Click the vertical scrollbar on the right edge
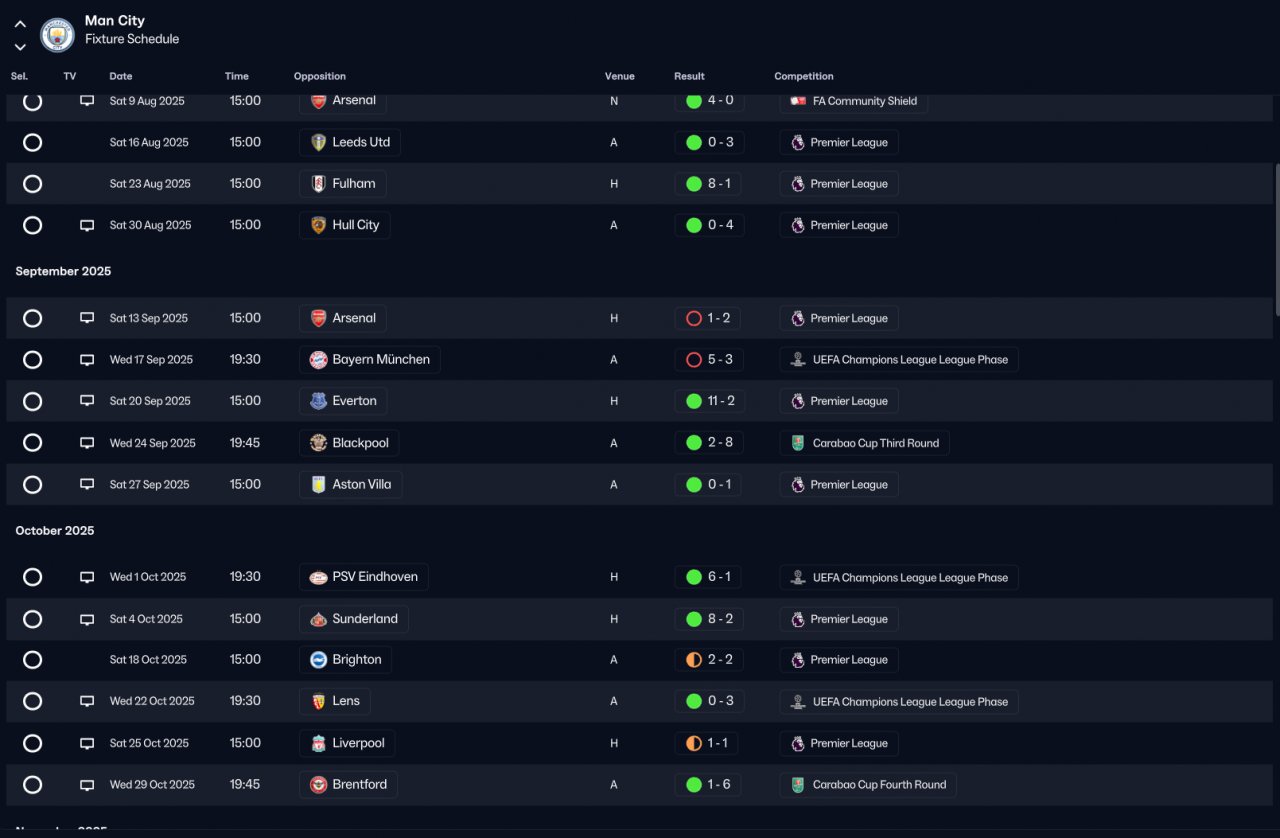Image resolution: width=1280 pixels, height=838 pixels. 1275,240
